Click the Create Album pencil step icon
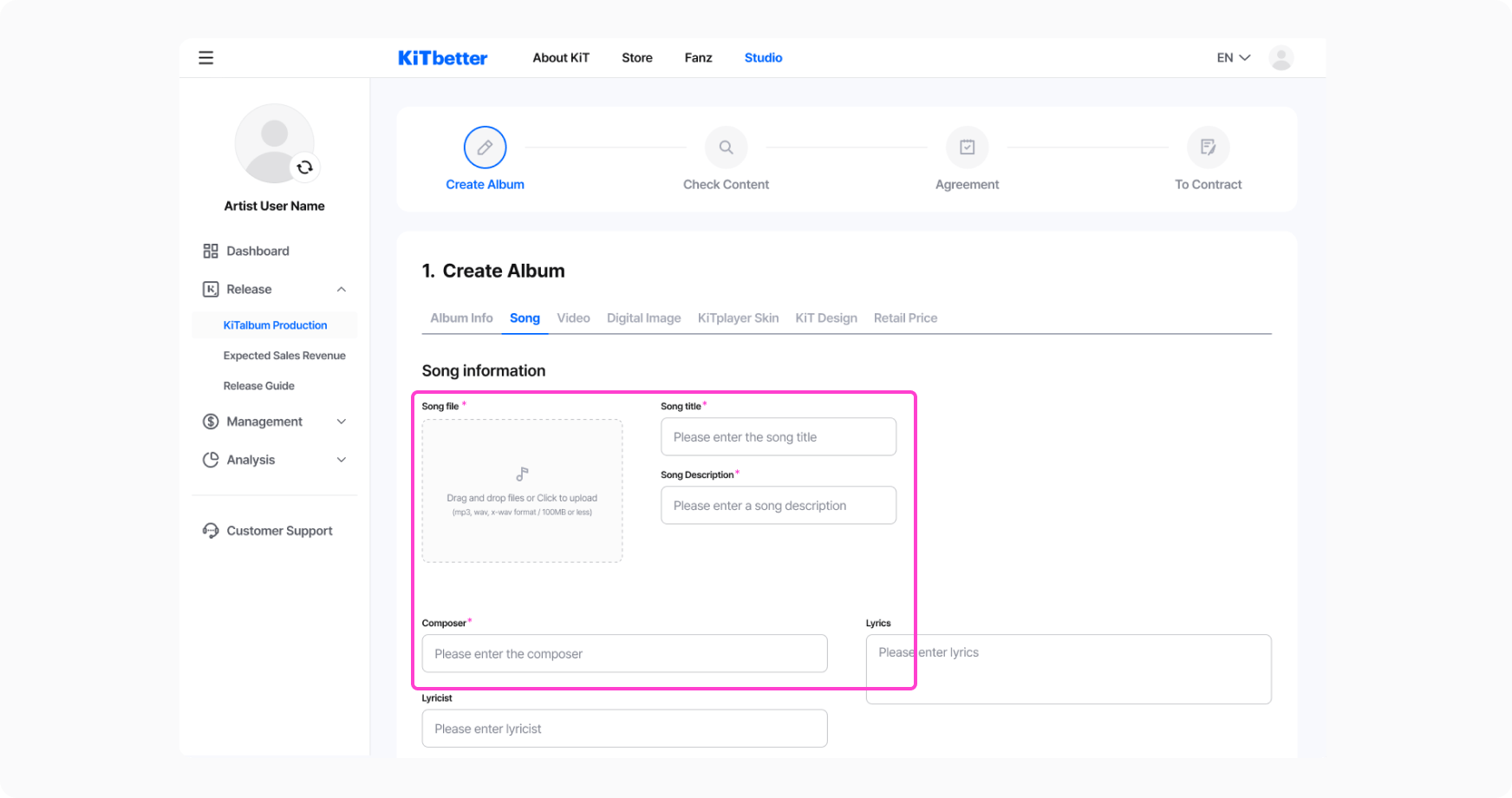 point(485,147)
